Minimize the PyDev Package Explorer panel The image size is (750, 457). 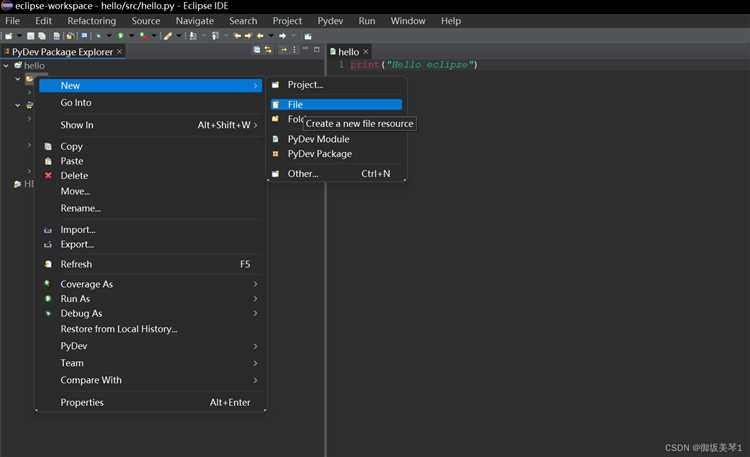305,49
